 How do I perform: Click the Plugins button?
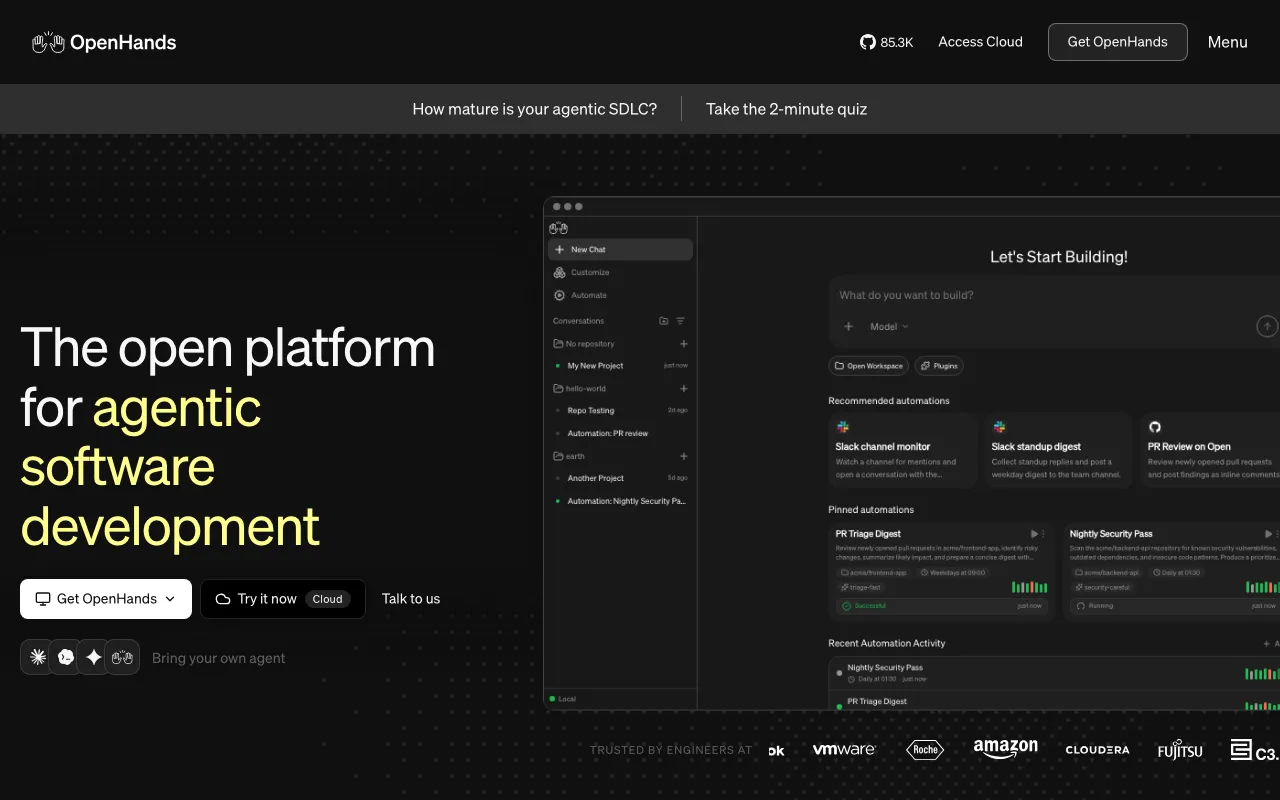point(938,366)
